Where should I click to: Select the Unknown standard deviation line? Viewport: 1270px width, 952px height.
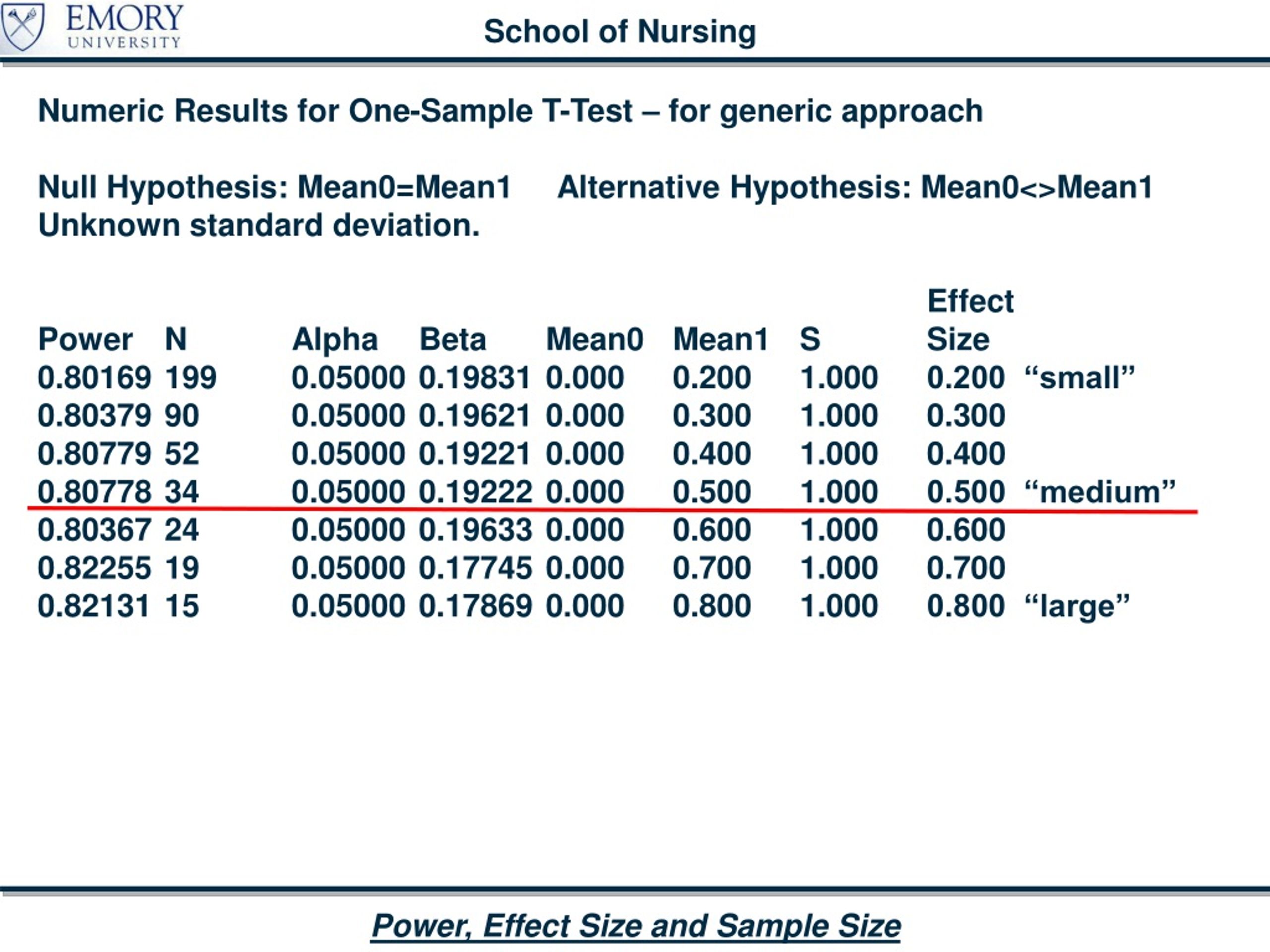click(258, 226)
